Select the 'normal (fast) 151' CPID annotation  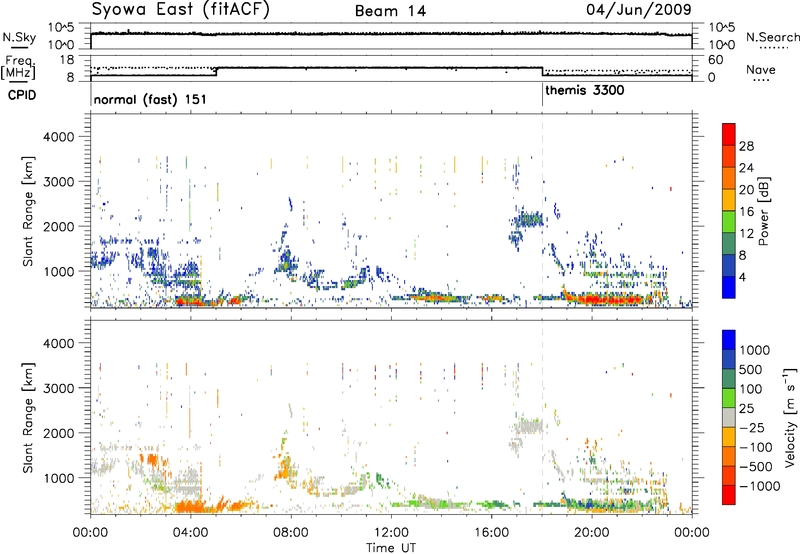tap(150, 99)
